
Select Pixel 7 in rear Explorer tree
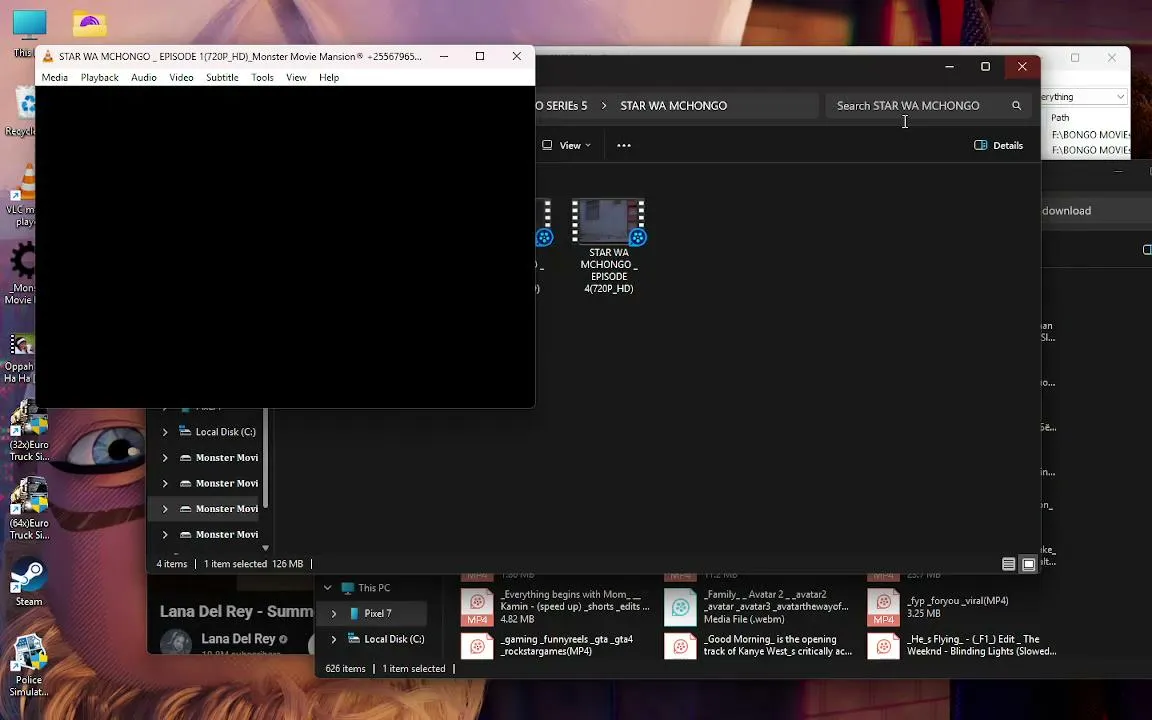378,613
